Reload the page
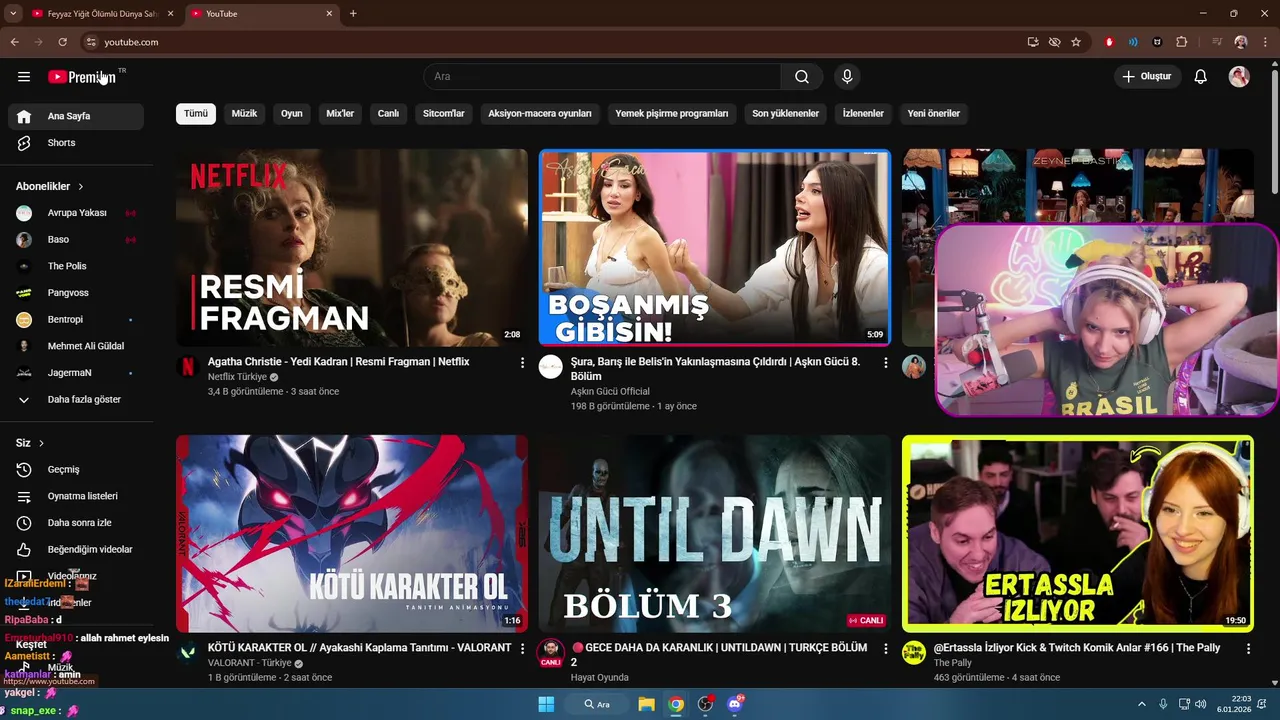The height and width of the screenshot is (720, 1280). click(62, 42)
